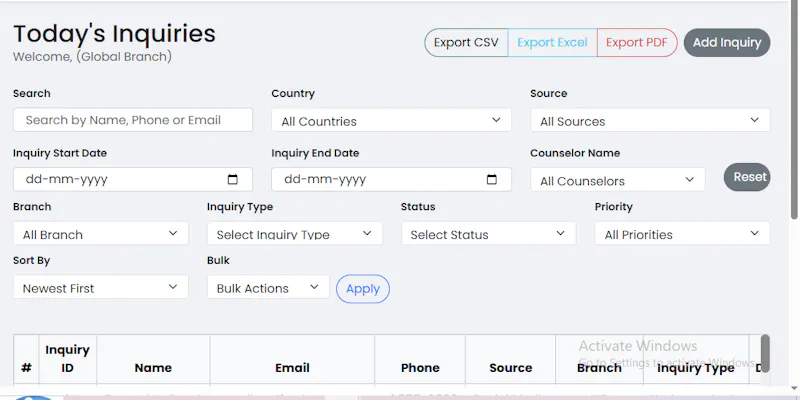Open the Add Inquiry form
800x400 pixels.
coord(727,42)
